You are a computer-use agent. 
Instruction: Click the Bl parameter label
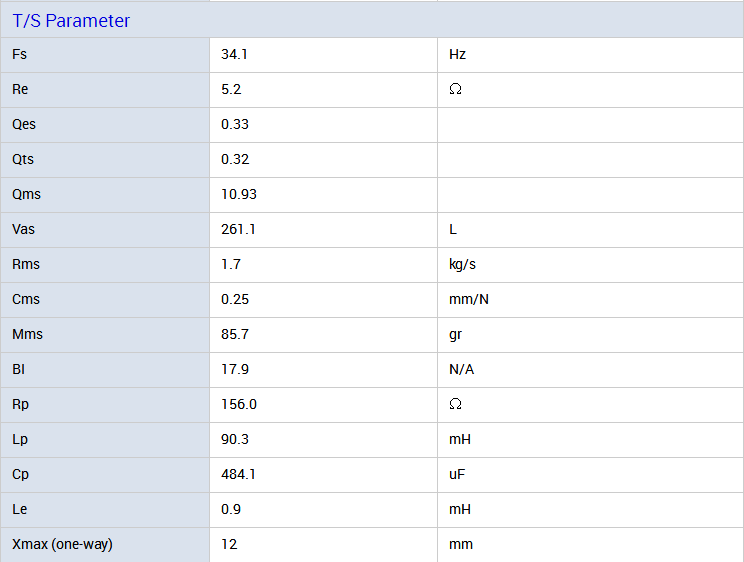coord(18,369)
